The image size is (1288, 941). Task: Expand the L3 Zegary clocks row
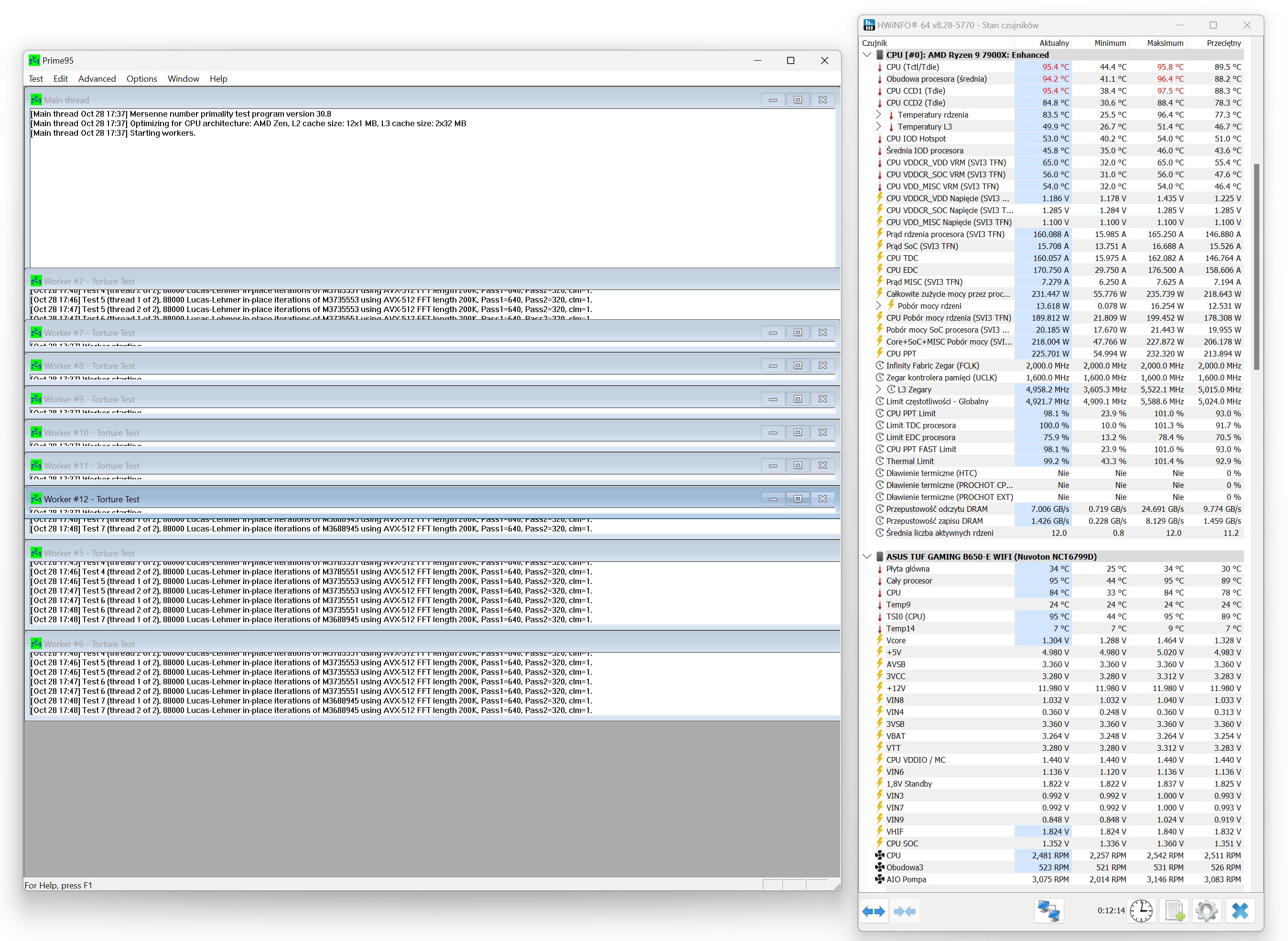878,389
